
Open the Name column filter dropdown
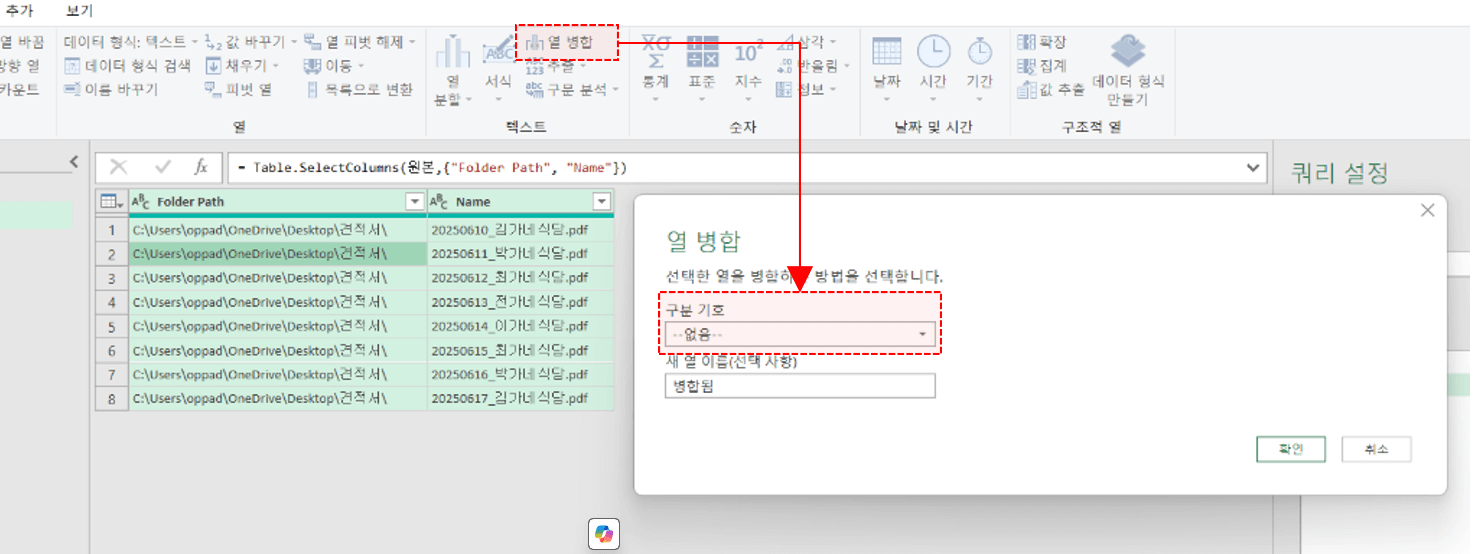point(601,202)
